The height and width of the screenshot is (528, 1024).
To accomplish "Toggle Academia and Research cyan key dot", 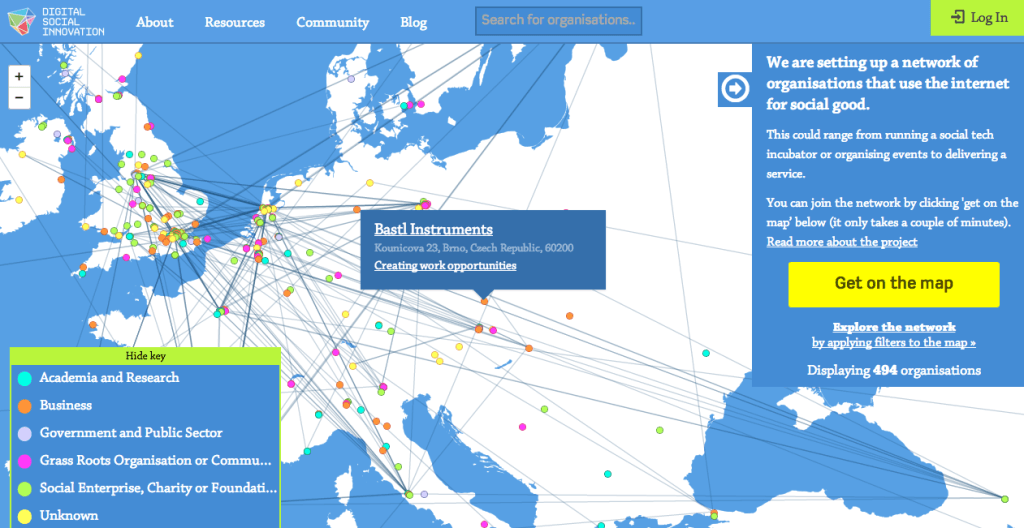I will point(24,378).
